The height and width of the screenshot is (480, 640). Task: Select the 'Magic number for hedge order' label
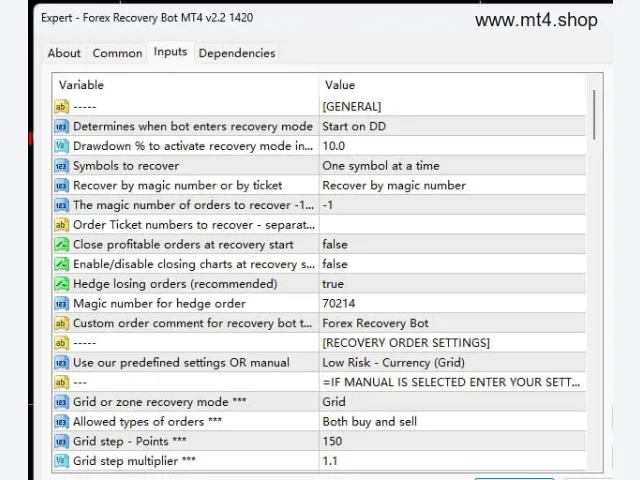coord(160,304)
